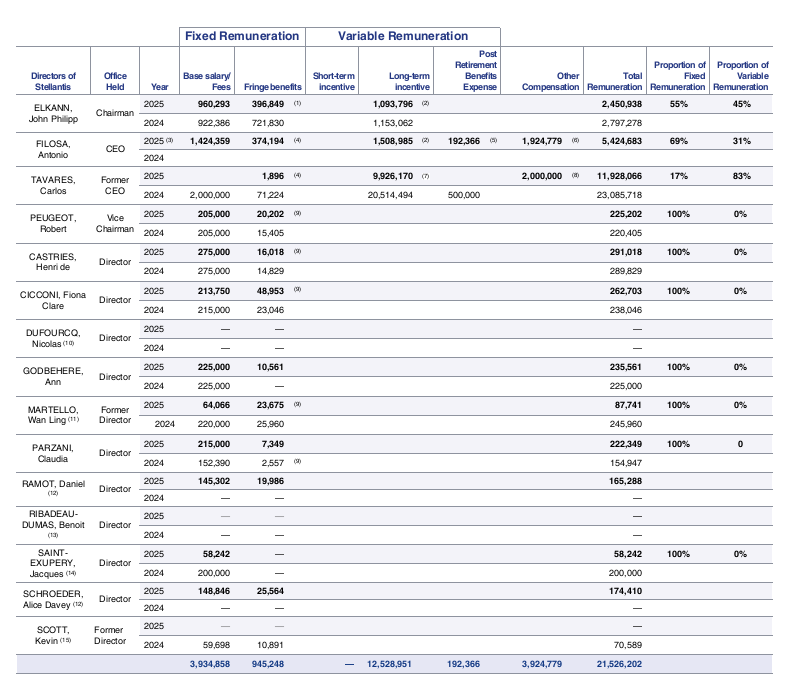
Task: Click footnote 7 next to 9,926,170
Action: tap(425, 176)
